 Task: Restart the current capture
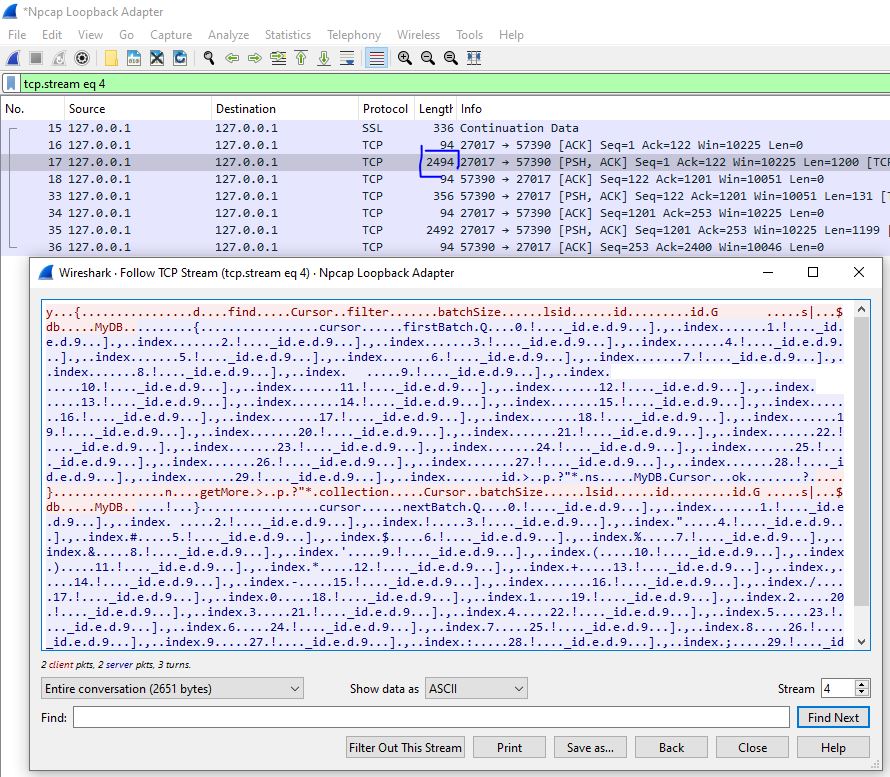[59, 58]
